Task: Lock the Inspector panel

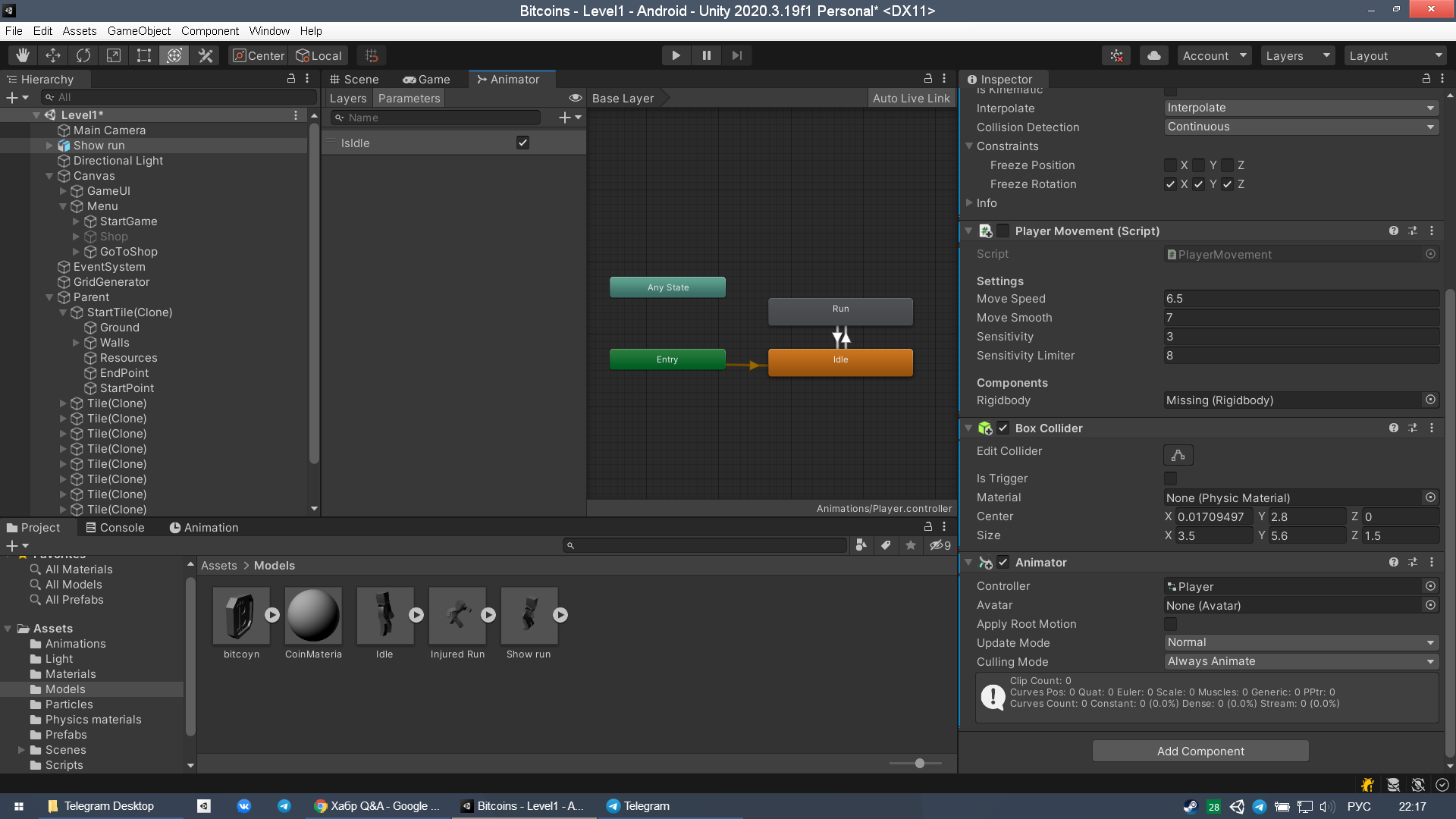Action: [x=1426, y=78]
